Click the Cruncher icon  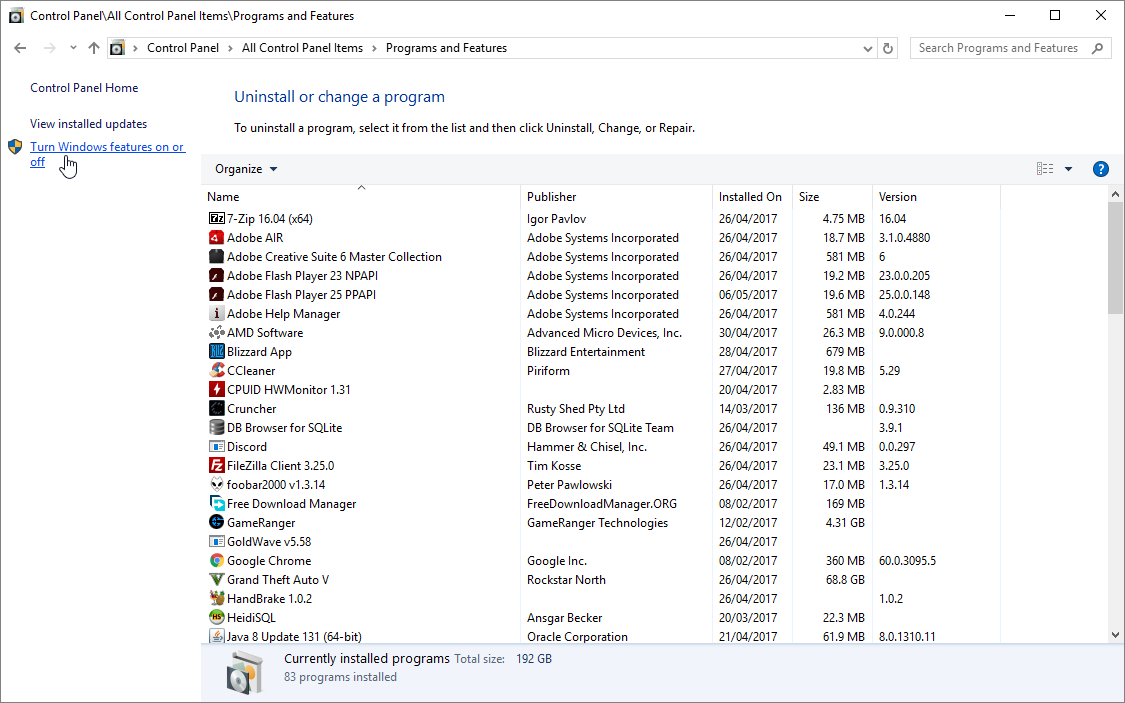click(216, 408)
